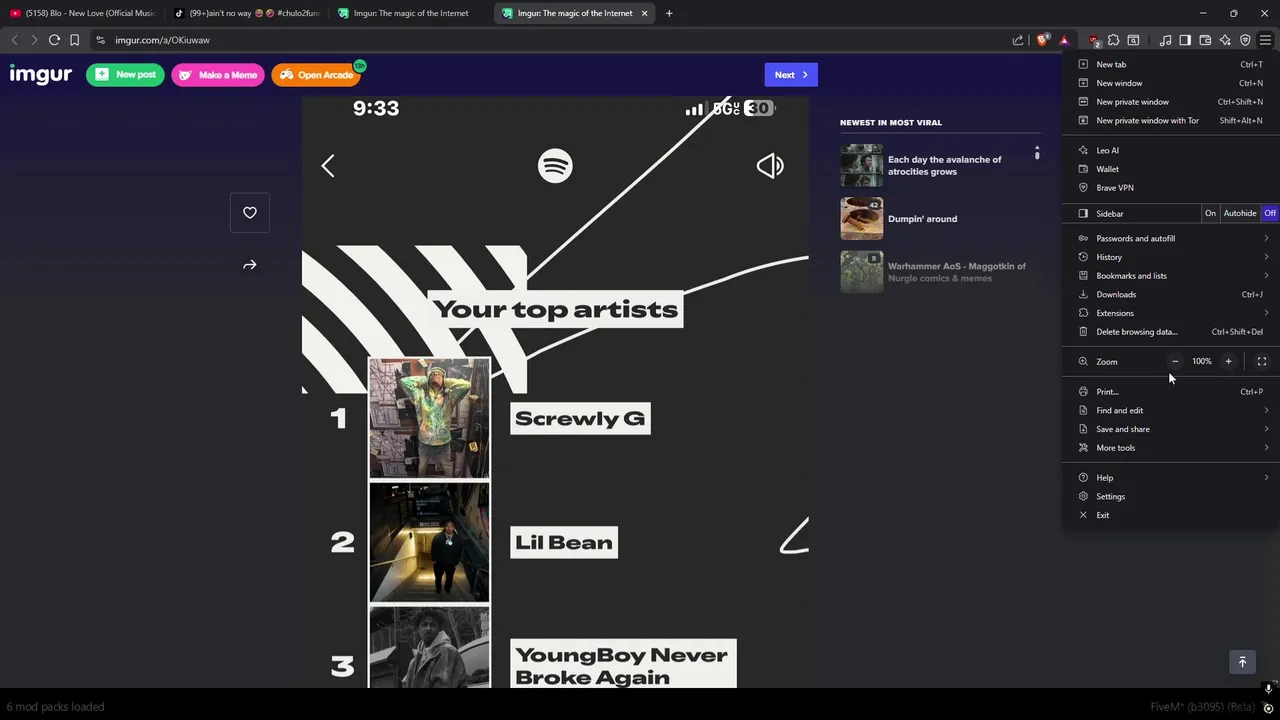1280x720 pixels.
Task: Click the site info icon in address bar
Action: point(100,40)
